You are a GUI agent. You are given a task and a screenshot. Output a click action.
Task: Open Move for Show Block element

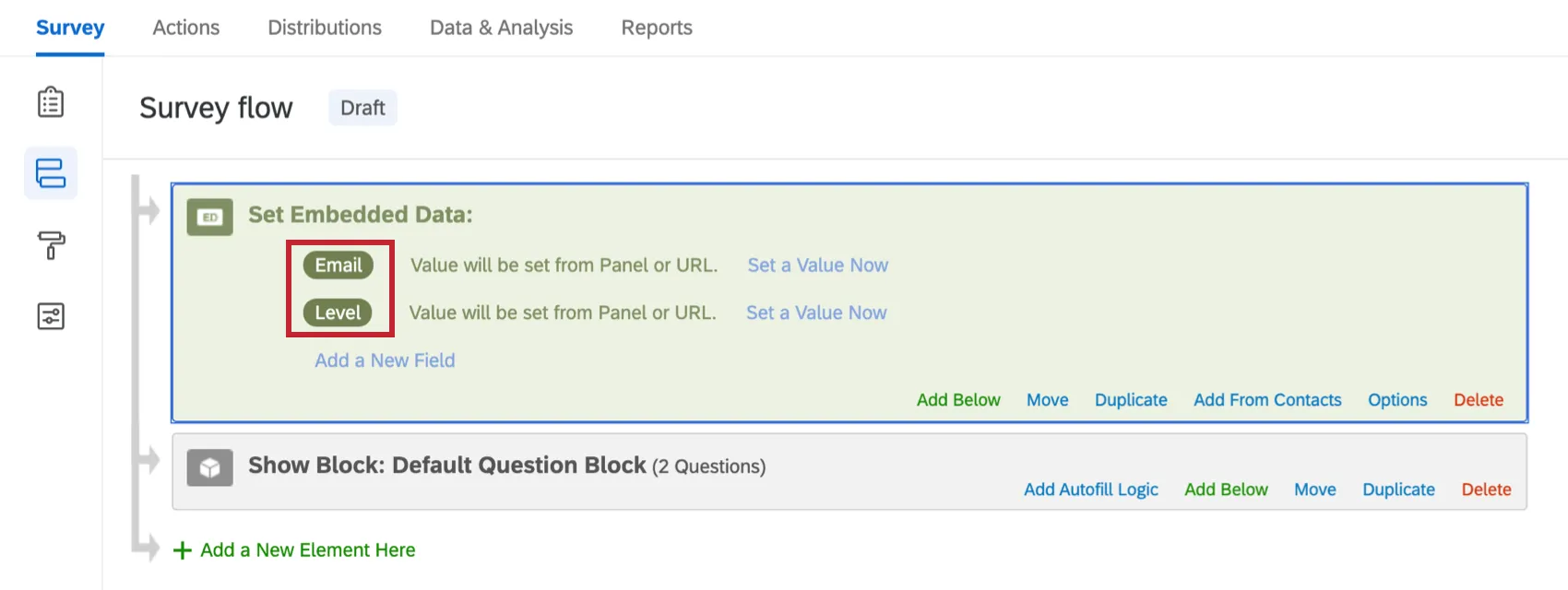pyautogui.click(x=1314, y=490)
